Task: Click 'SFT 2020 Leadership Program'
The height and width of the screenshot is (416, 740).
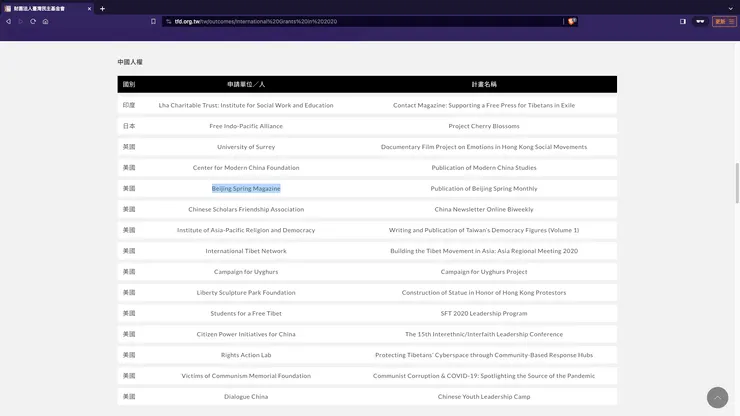Action: pos(484,313)
